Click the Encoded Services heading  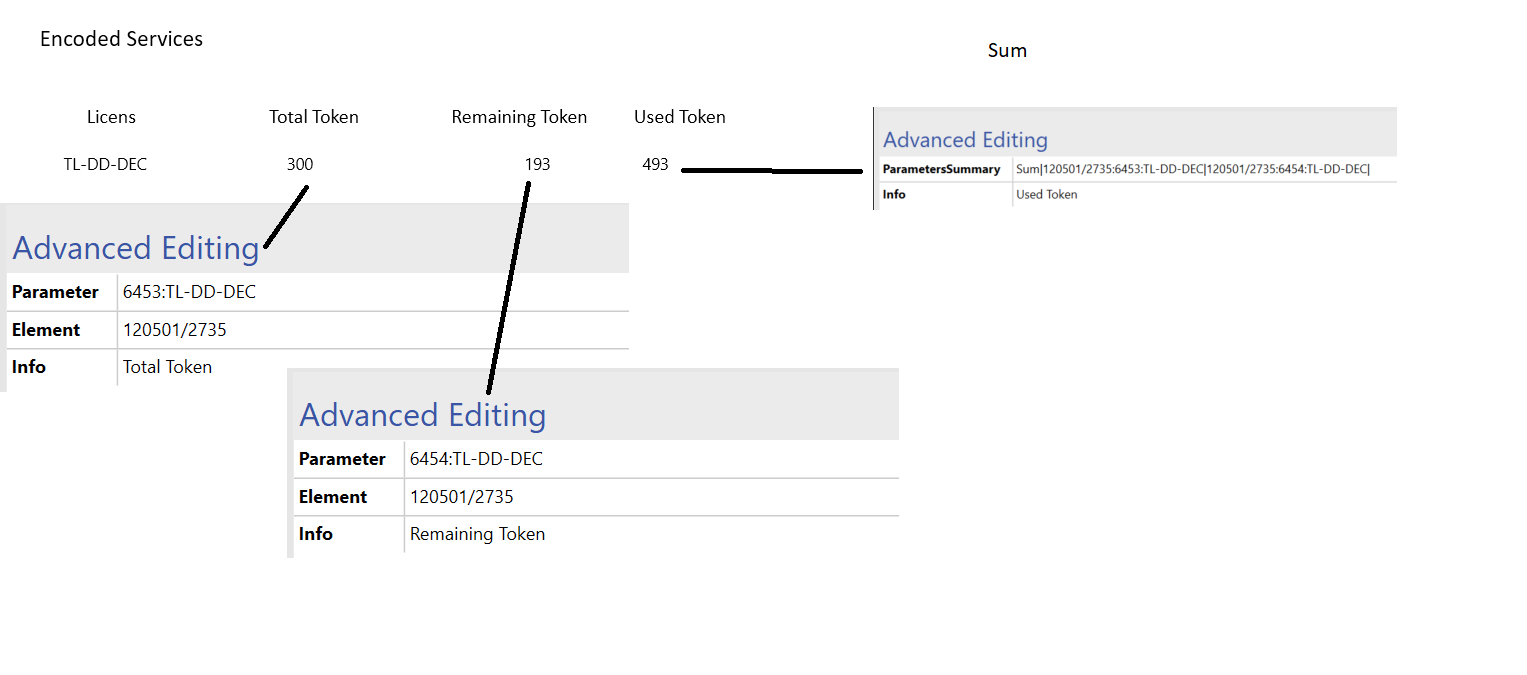click(x=121, y=39)
